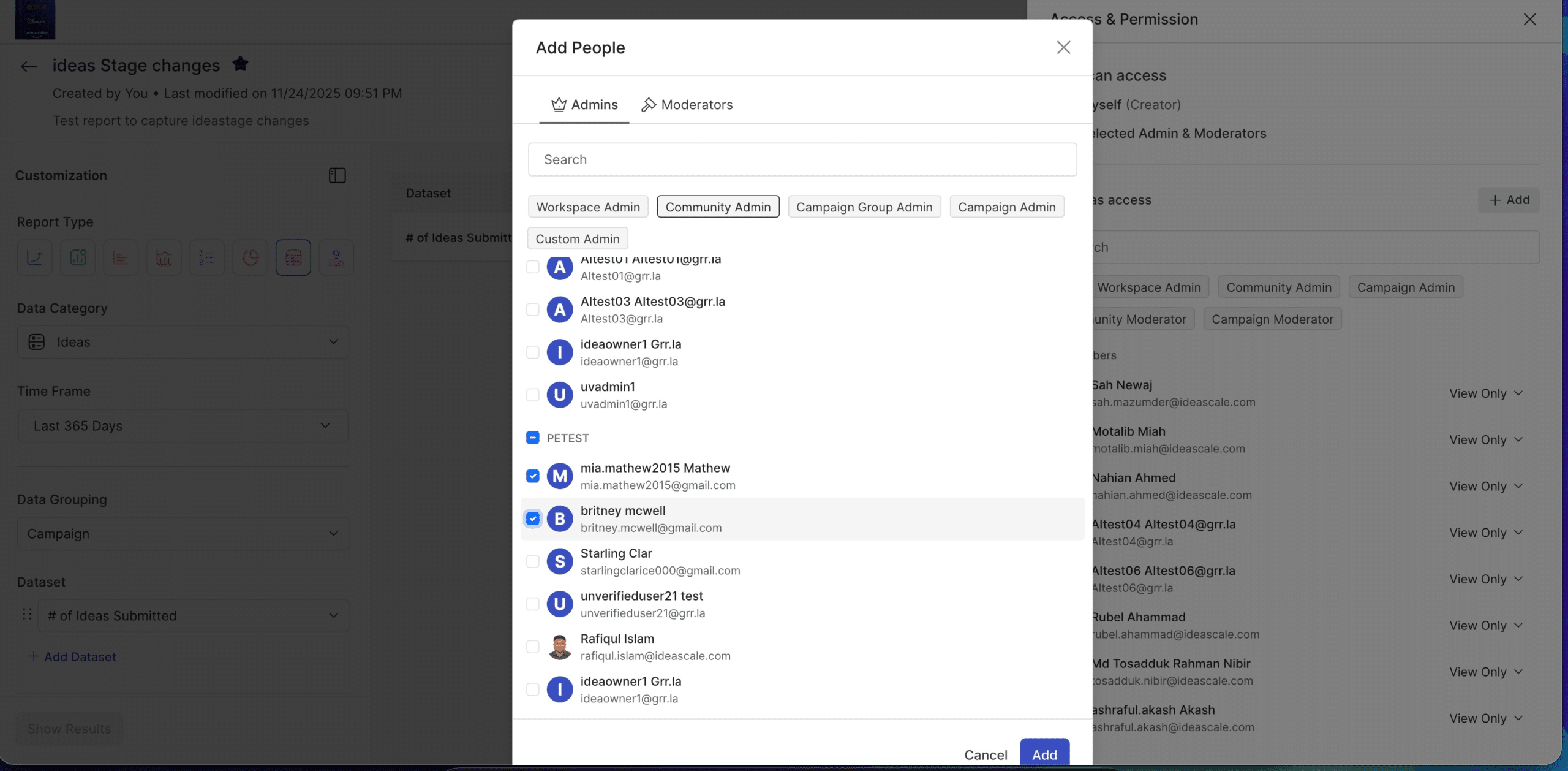Viewport: 1568px width, 771px height.
Task: Select the pie chart report type
Action: point(250,257)
